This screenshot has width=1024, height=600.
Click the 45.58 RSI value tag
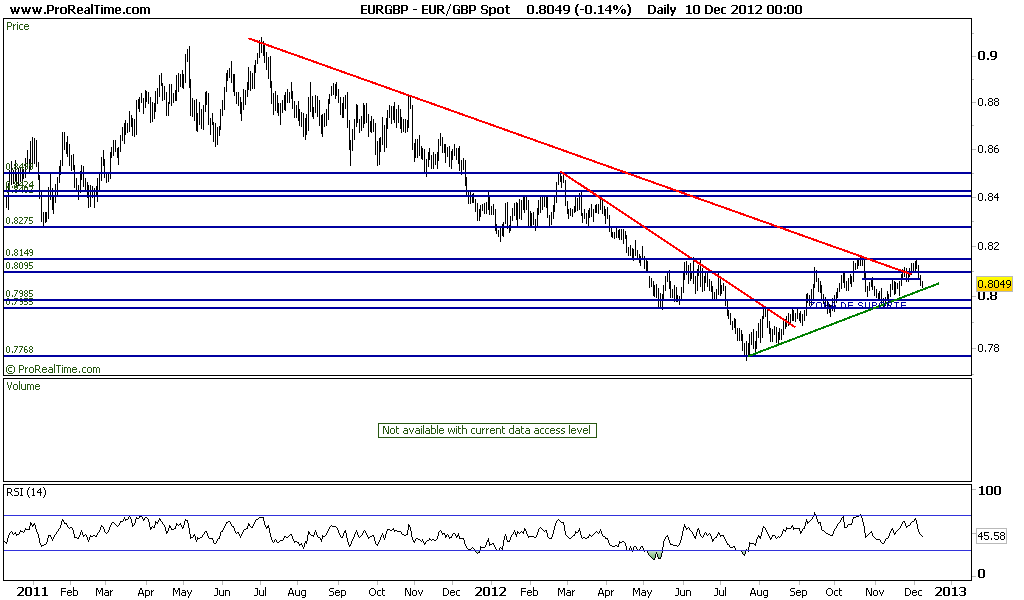click(991, 536)
